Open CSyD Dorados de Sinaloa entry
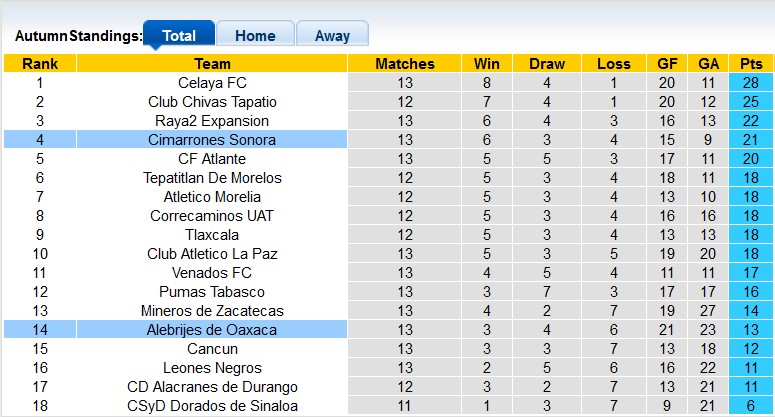This screenshot has width=775, height=417. pyautogui.click(x=212, y=406)
